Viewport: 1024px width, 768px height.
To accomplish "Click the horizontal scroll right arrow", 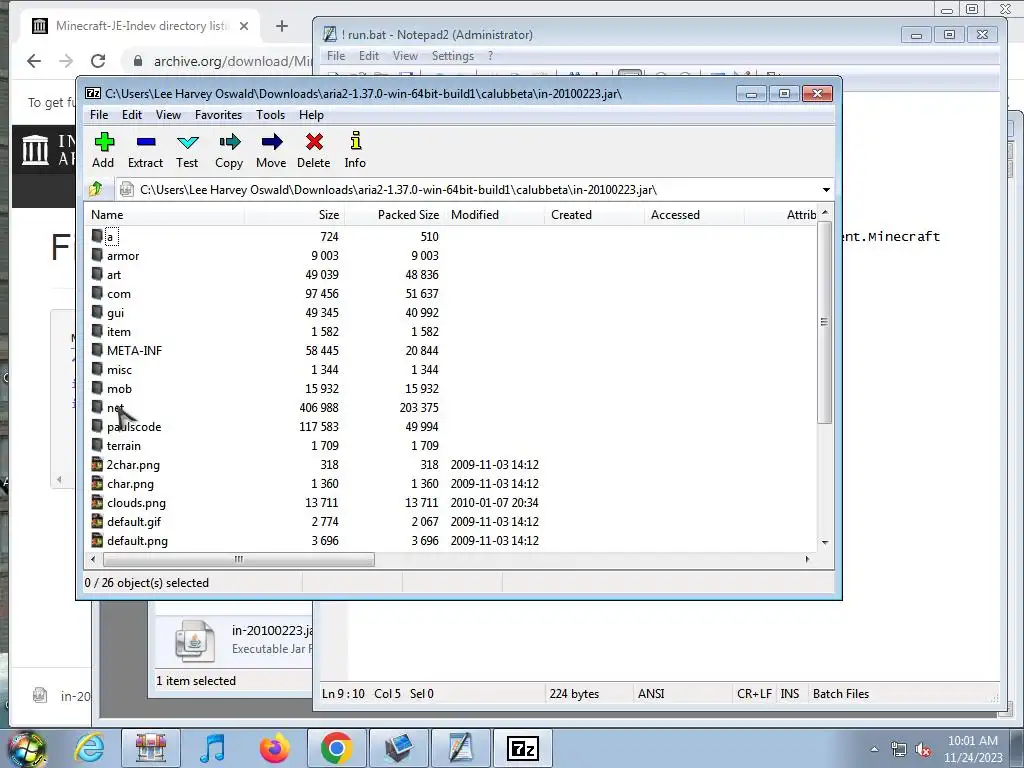I will coord(807,559).
